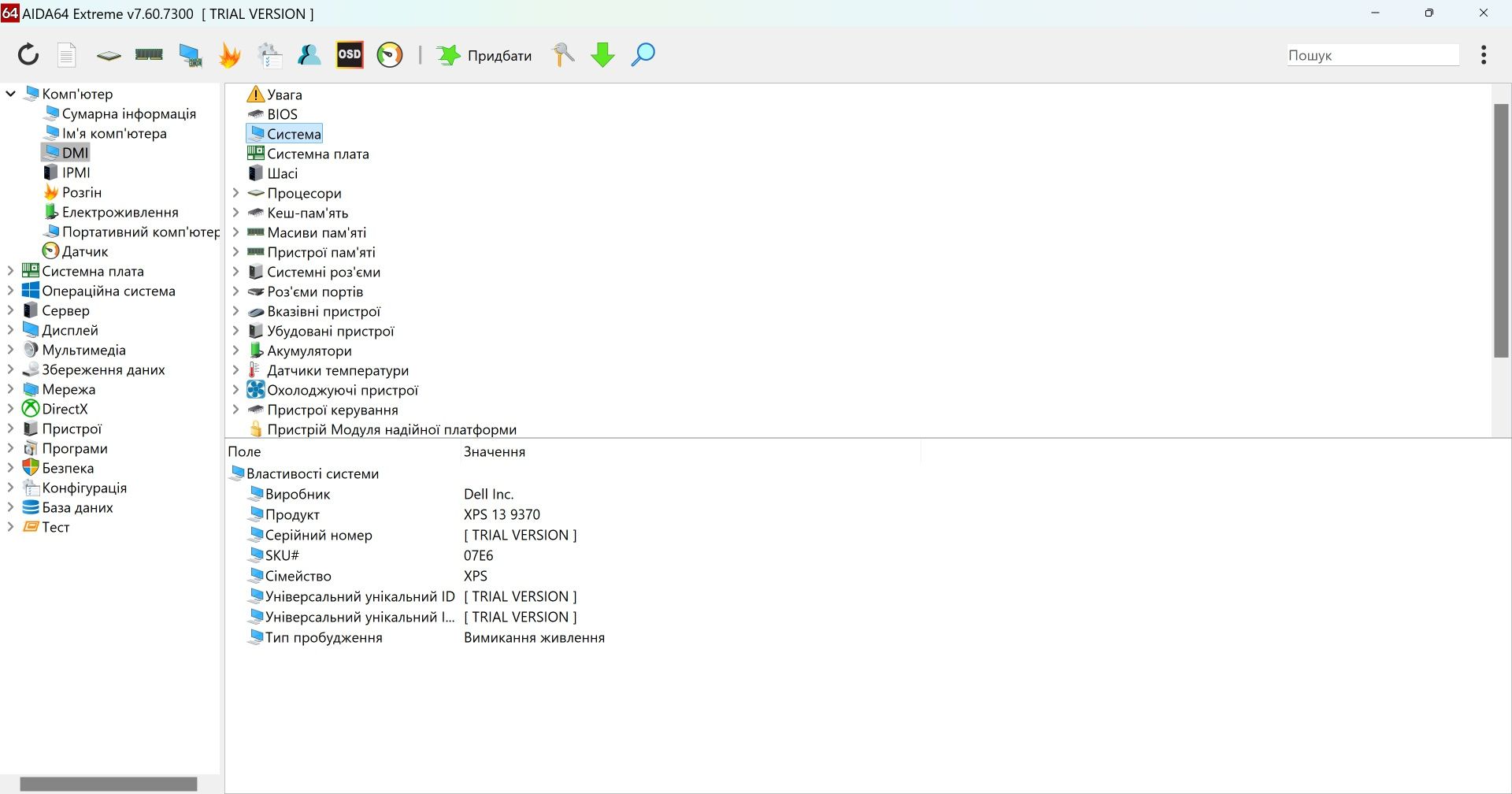Expand the Мережа tree node
Image resolution: width=1512 pixels, height=794 pixels.
(11, 389)
